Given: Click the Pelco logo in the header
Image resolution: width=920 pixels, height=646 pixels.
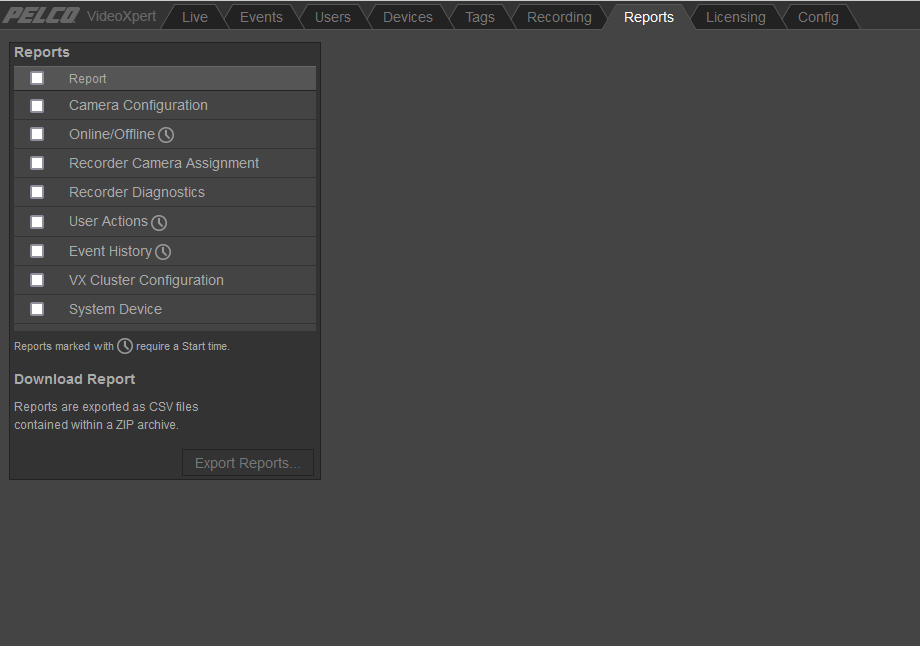Looking at the screenshot, I should [x=40, y=15].
